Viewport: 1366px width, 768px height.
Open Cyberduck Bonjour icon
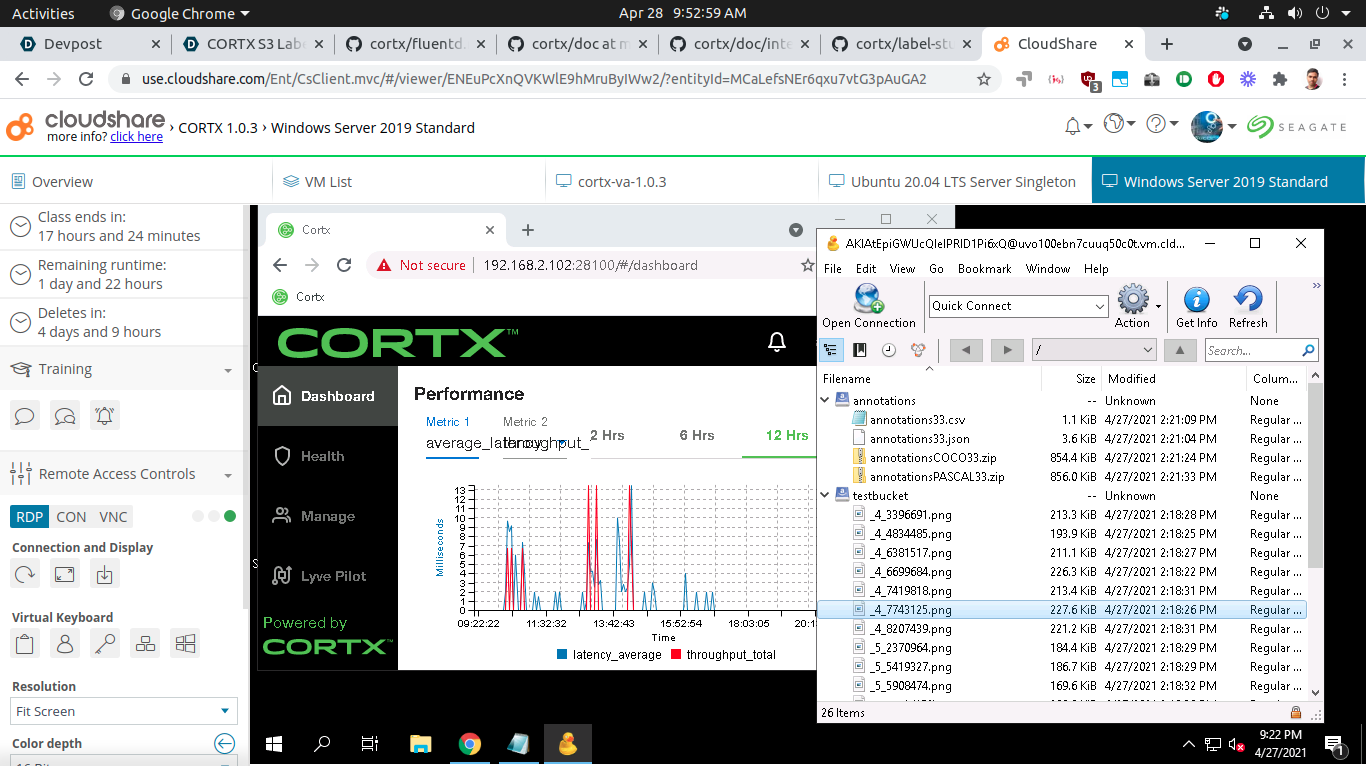pyautogui.click(x=917, y=350)
